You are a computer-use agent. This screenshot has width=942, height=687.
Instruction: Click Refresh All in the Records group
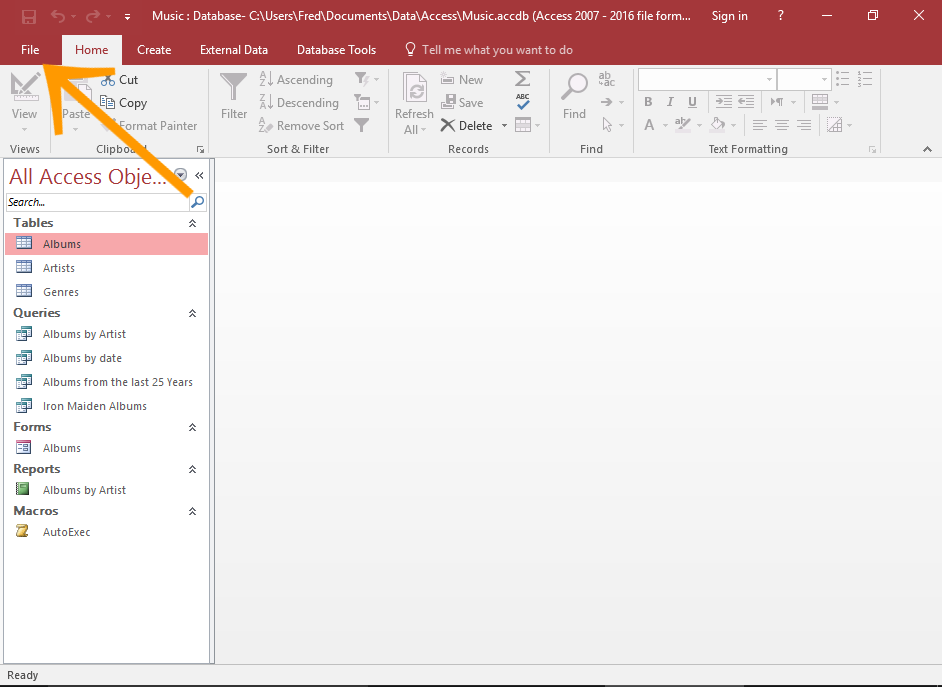[414, 103]
